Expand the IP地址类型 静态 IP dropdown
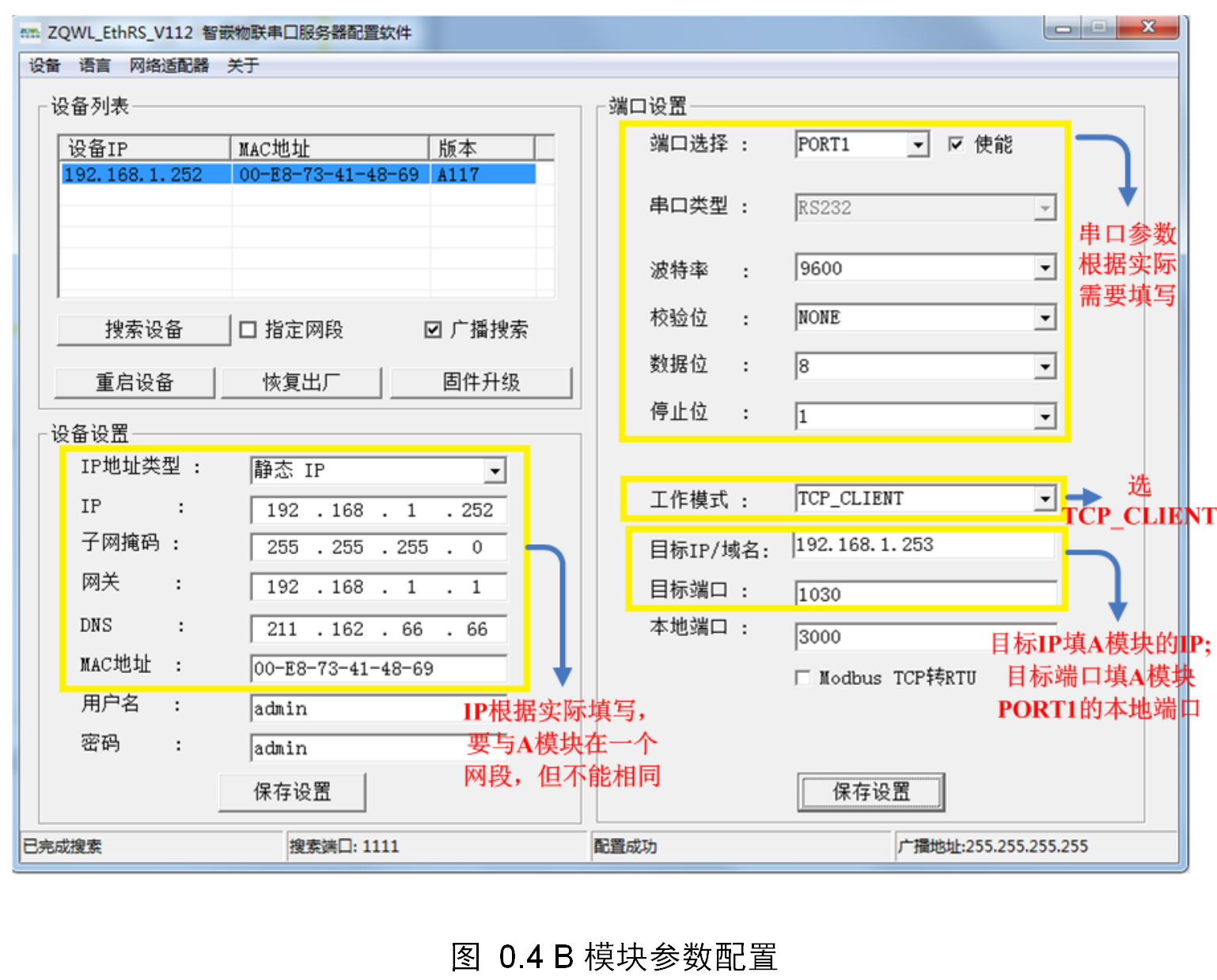Viewport: 1217px width, 980px height. point(495,471)
